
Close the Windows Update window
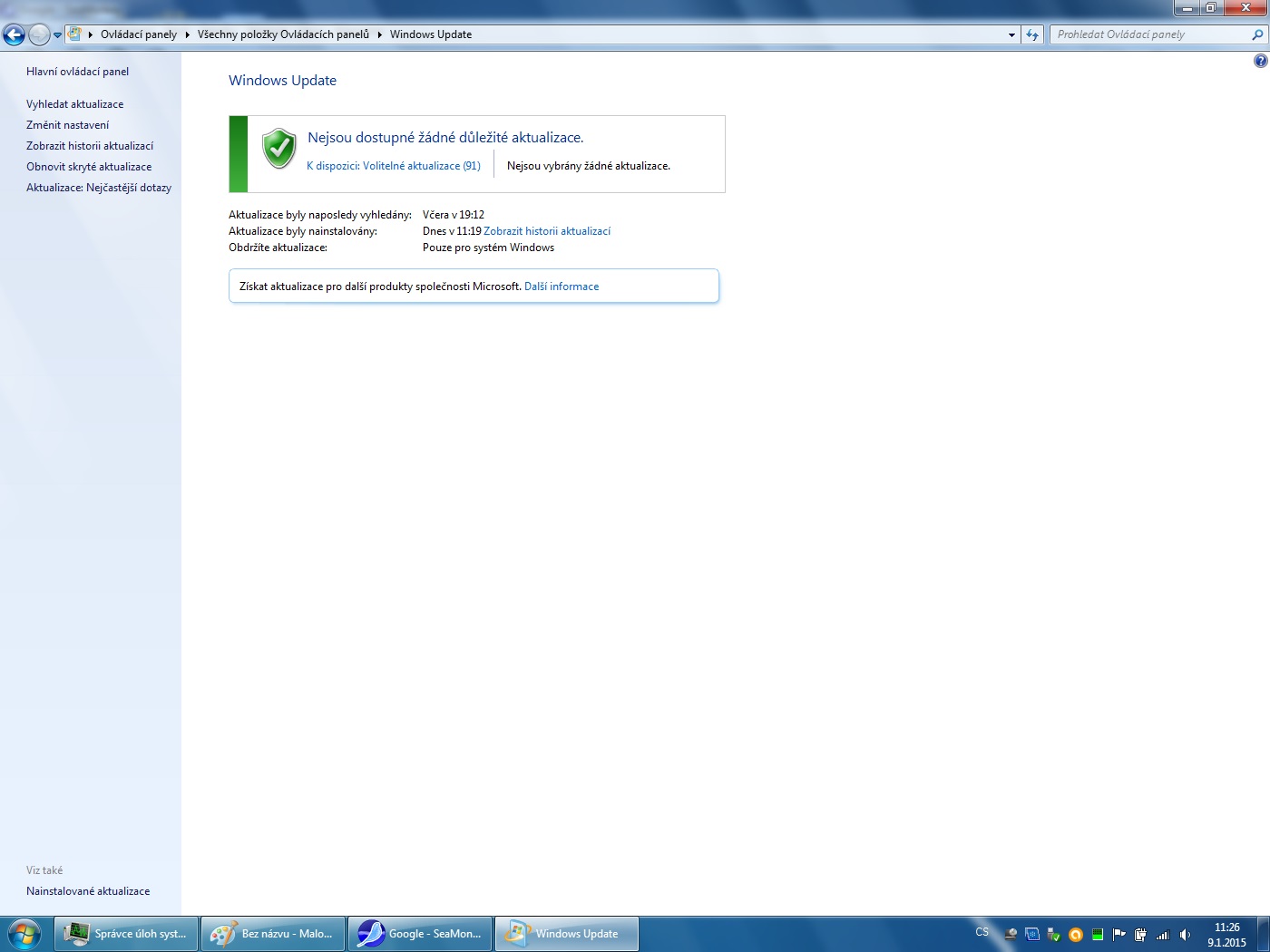(1246, 8)
